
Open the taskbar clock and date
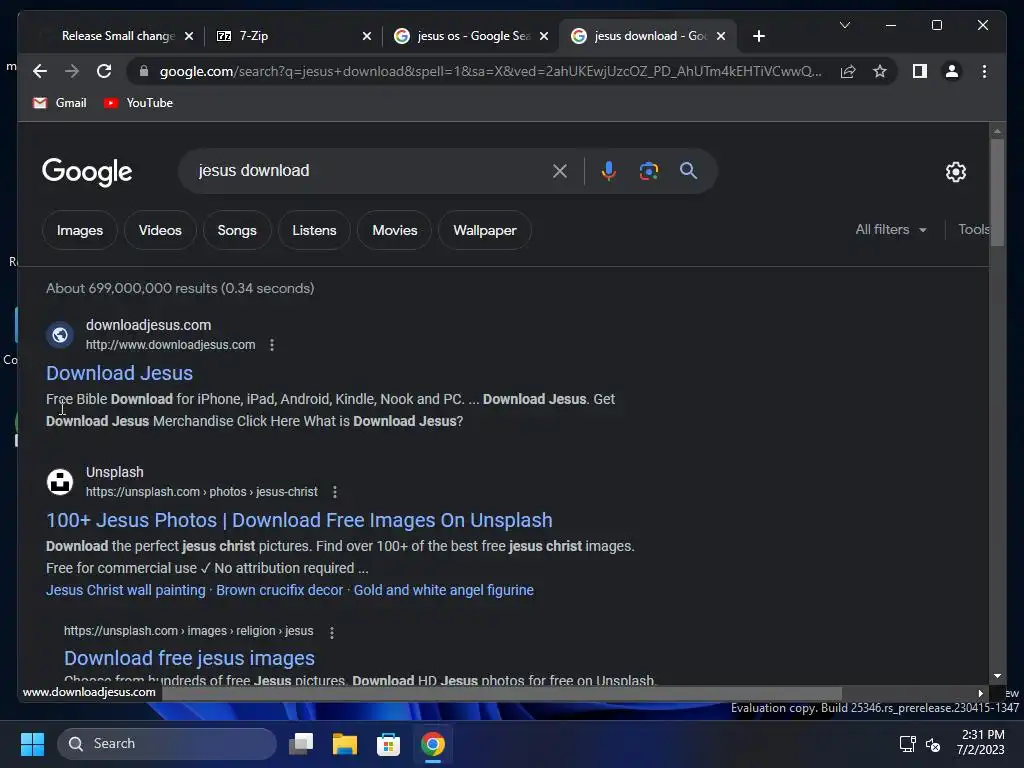[x=981, y=743]
